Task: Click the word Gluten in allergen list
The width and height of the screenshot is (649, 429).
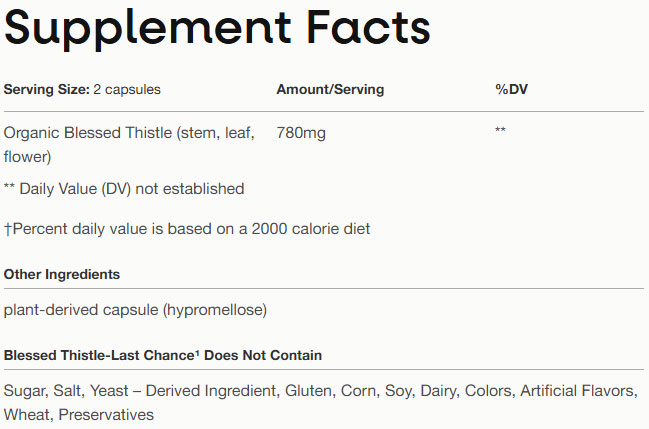Action: (x=309, y=391)
